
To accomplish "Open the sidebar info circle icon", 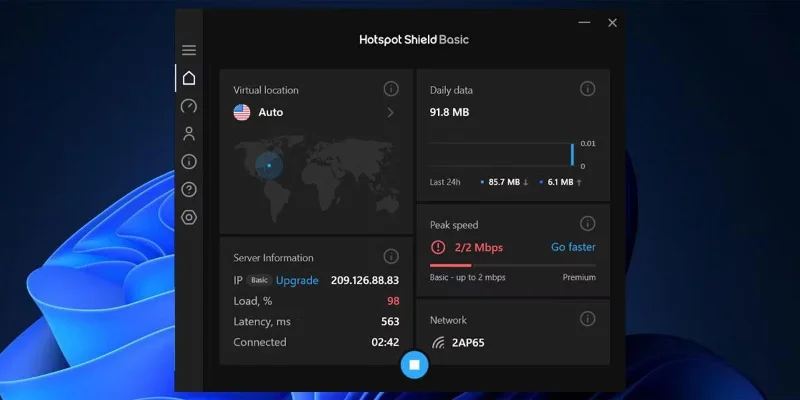I will [189, 162].
